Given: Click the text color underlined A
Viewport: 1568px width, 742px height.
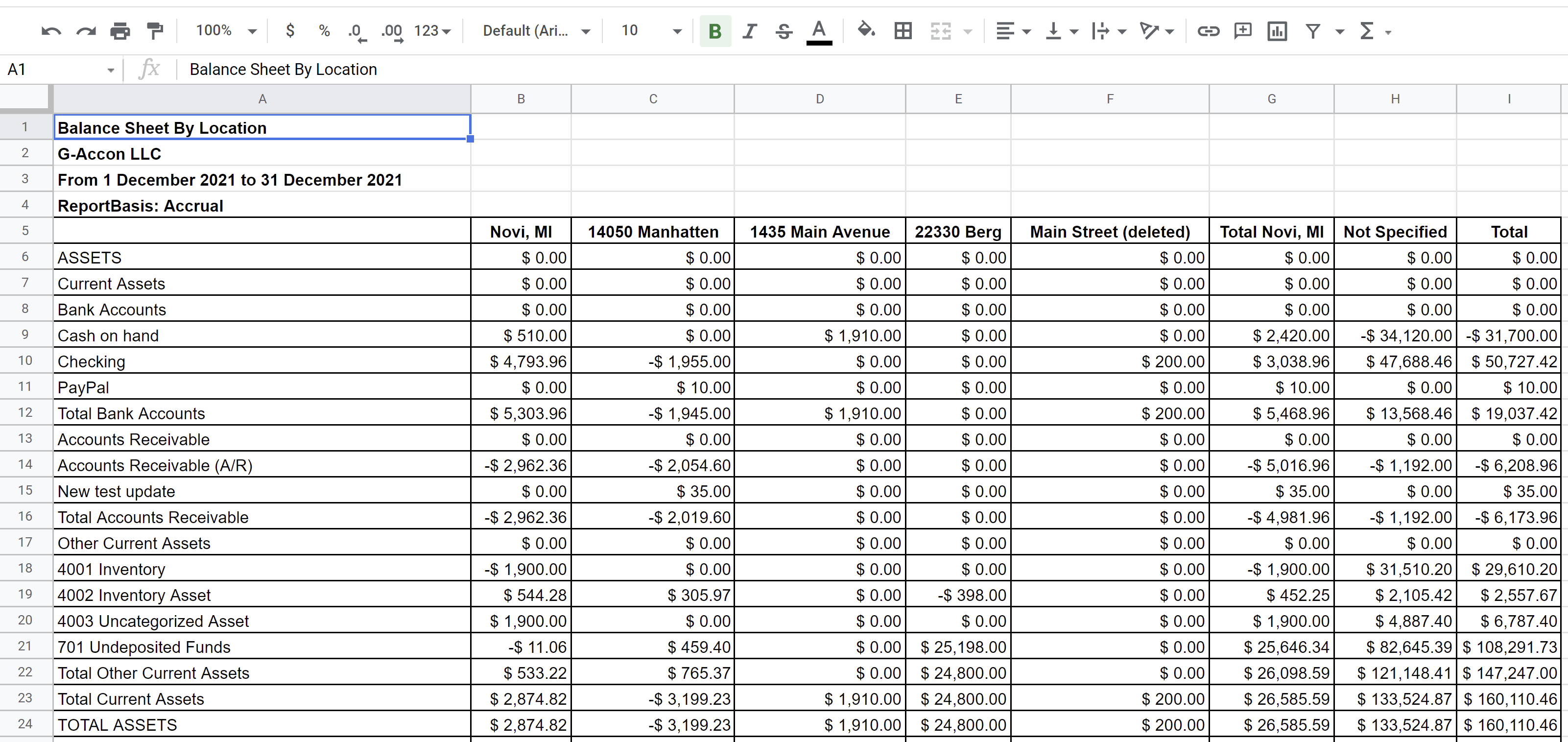Looking at the screenshot, I should point(819,31).
